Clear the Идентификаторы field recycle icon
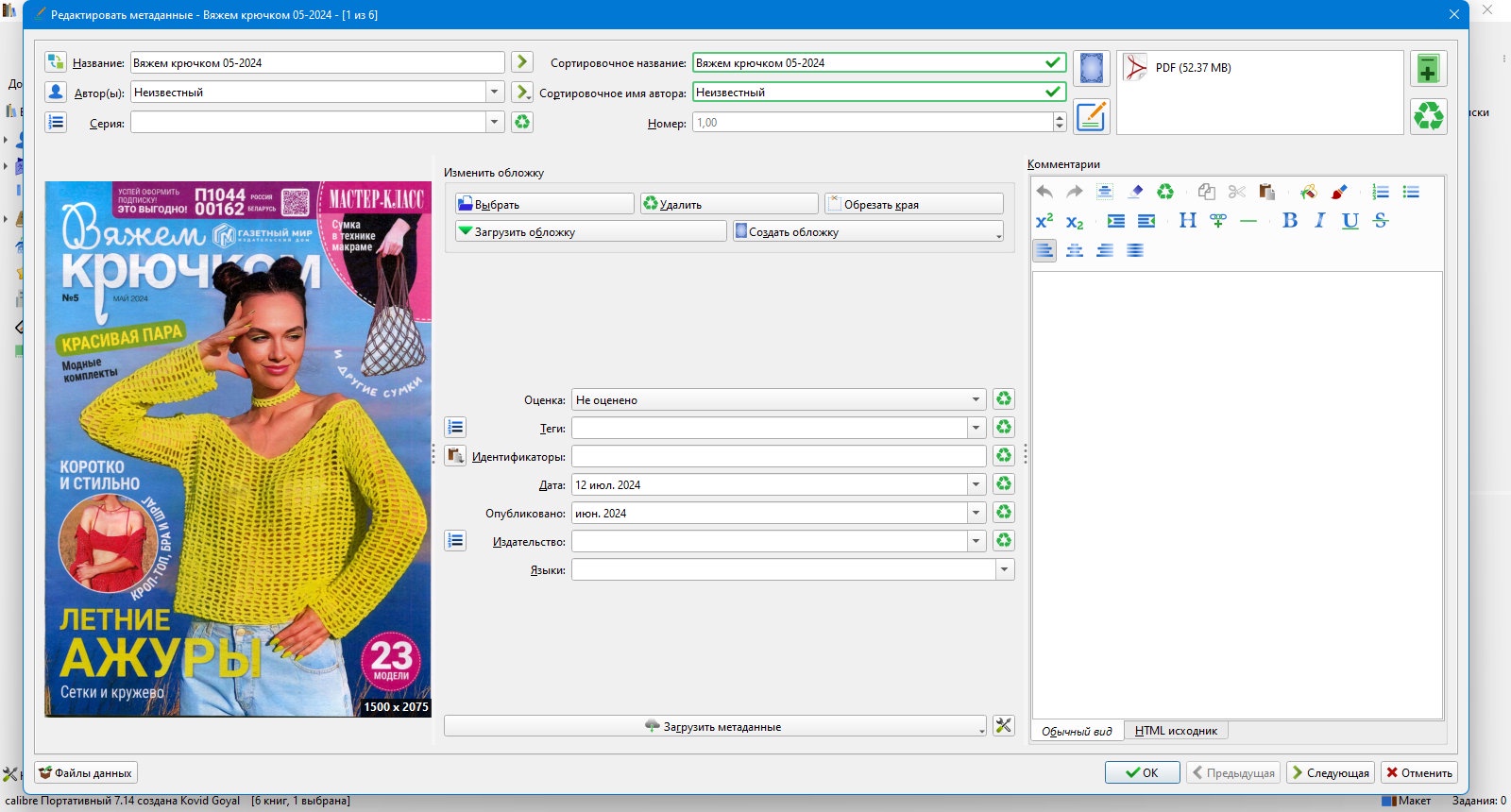1511x812 pixels. (1004, 456)
